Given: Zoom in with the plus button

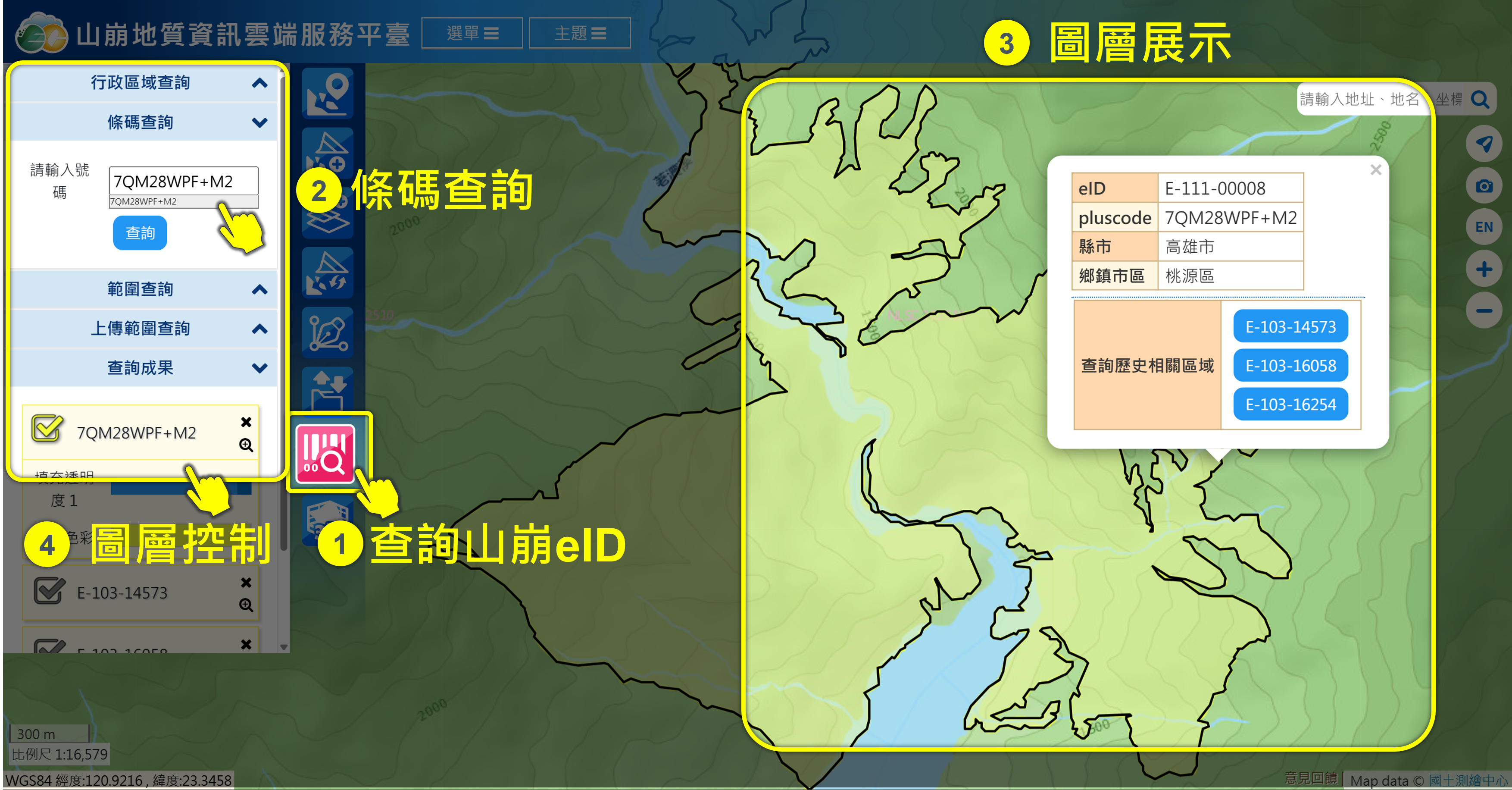Looking at the screenshot, I should (x=1483, y=270).
